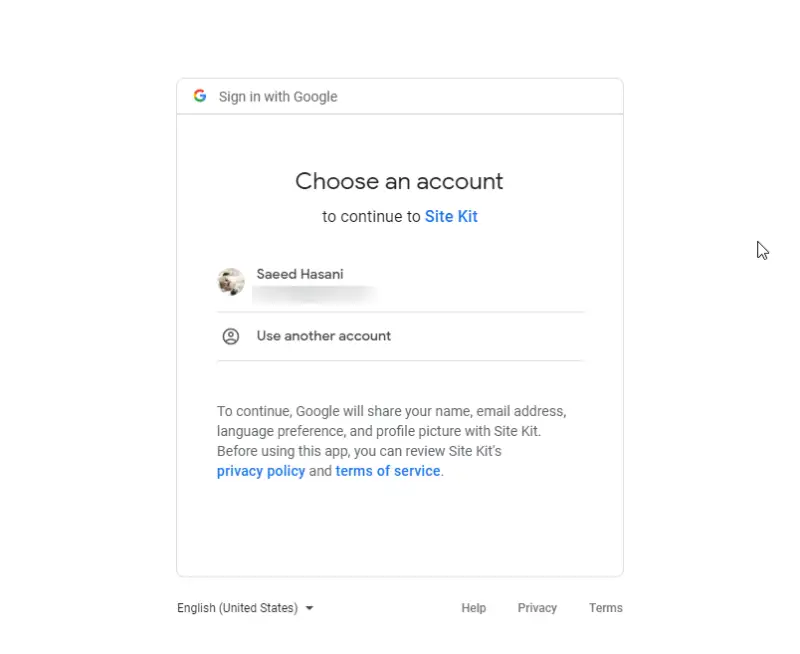800x654 pixels.
Task: Click empty space below the terms of service line
Action: (399, 525)
